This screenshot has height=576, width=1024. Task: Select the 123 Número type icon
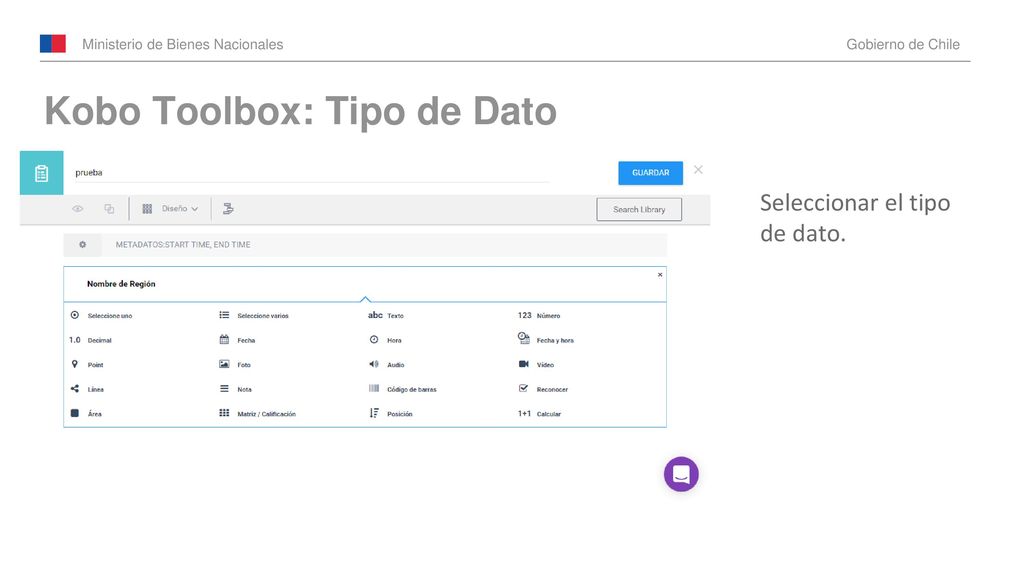click(x=524, y=315)
